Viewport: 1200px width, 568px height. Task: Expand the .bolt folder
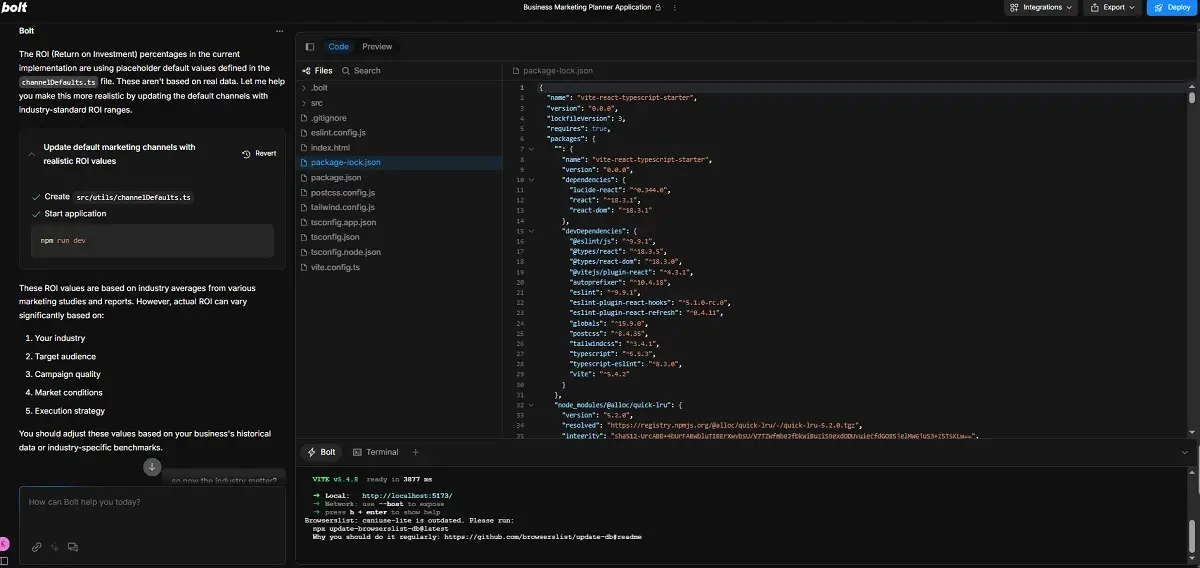400,88
